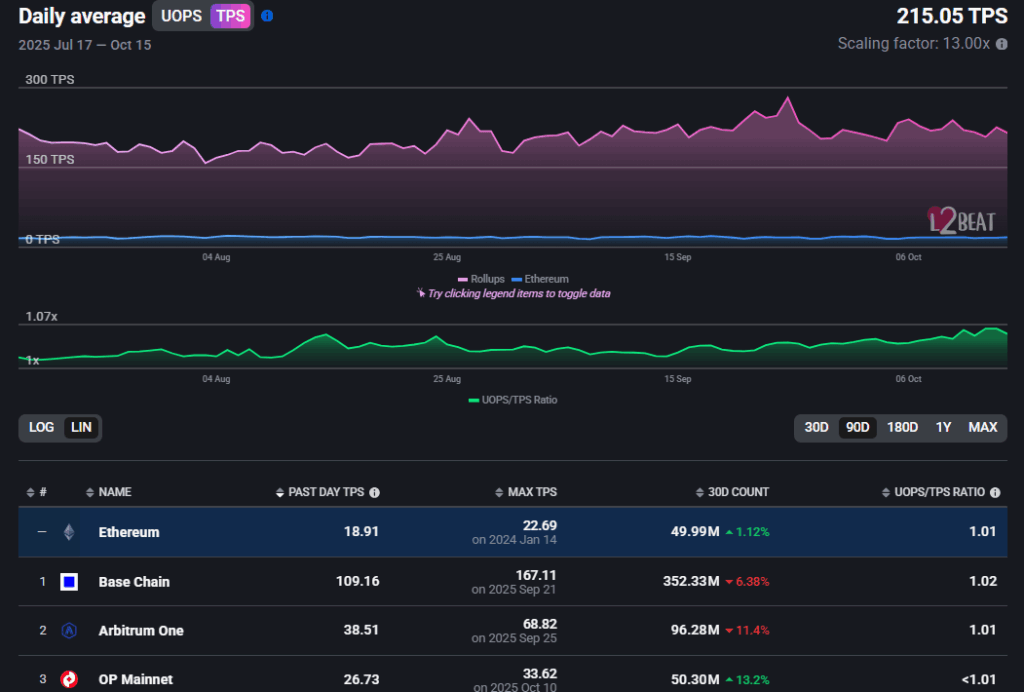1024x692 pixels.
Task: Switch the daily average chart to UOPS
Action: (181, 16)
